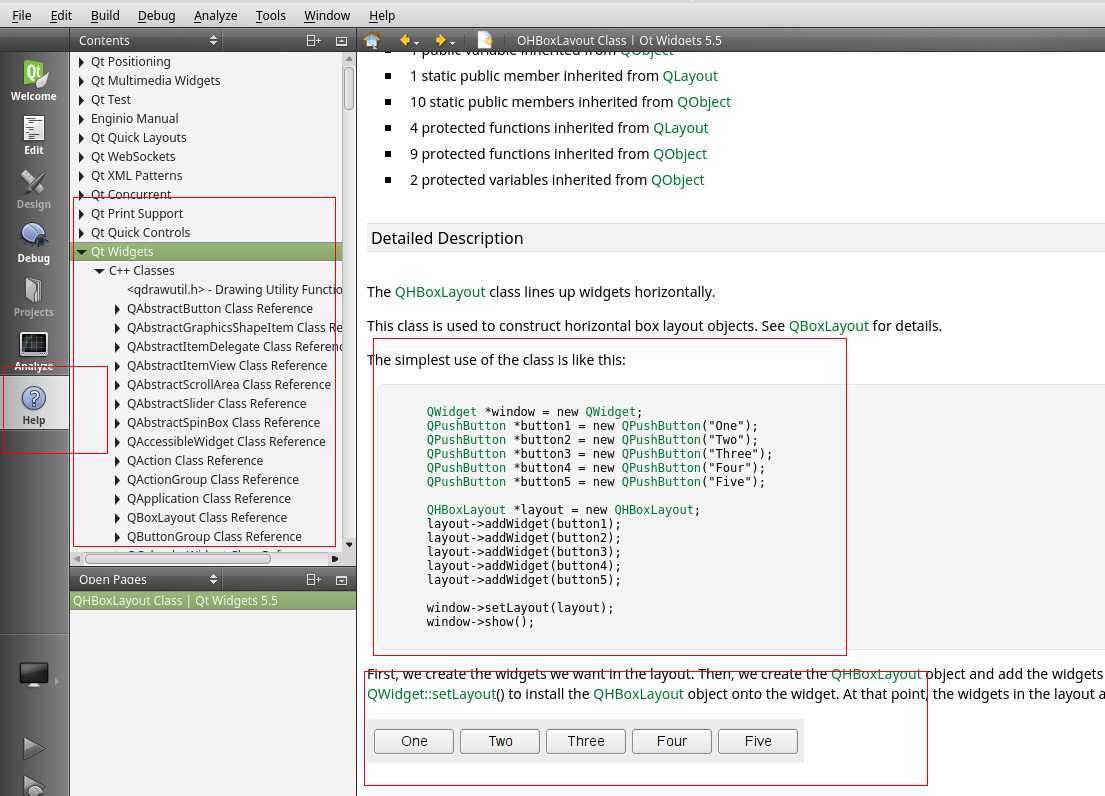
Task: Open the Tools menu
Action: click(271, 15)
